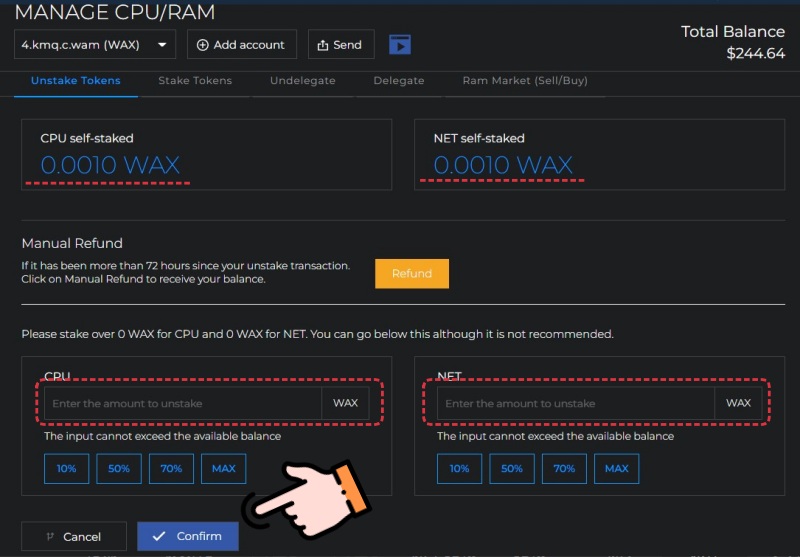The width and height of the screenshot is (800, 557).
Task: Click the orange Refund button
Action: click(412, 273)
